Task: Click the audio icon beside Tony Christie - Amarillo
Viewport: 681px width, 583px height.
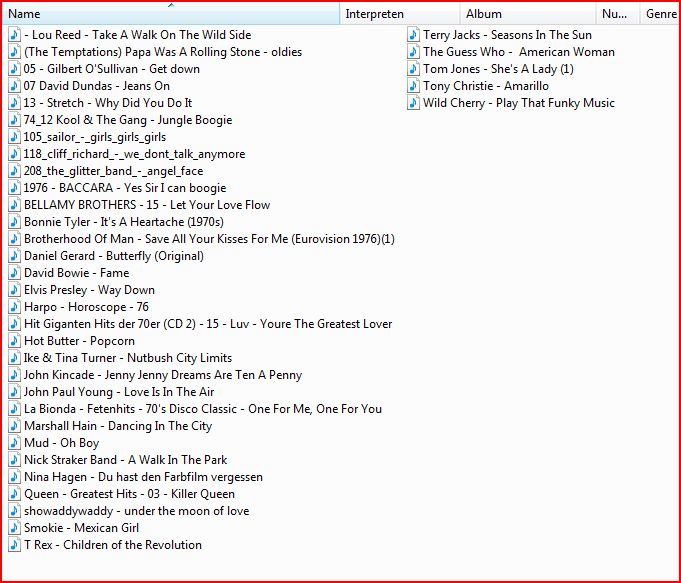Action: 413,86
